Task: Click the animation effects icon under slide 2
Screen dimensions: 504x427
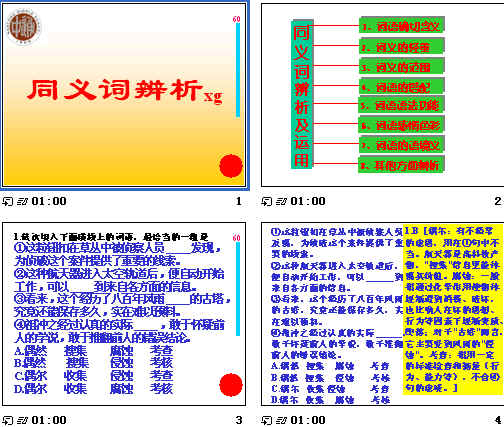Action: tap(281, 201)
